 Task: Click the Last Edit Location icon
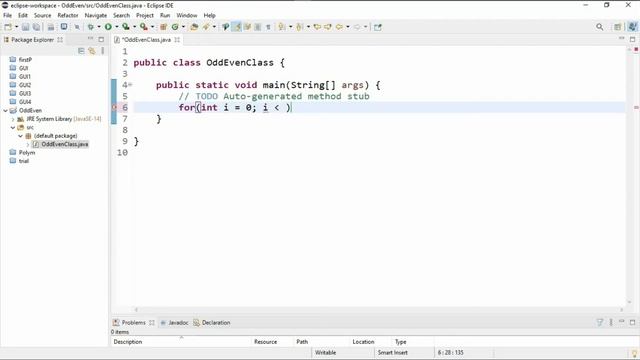point(317,27)
